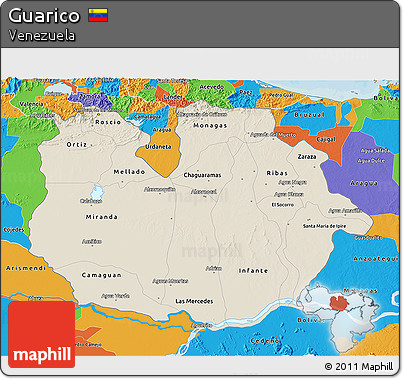This screenshot has width=403, height=379.
Task: Click the purple Aragua region label
Action: point(364,183)
